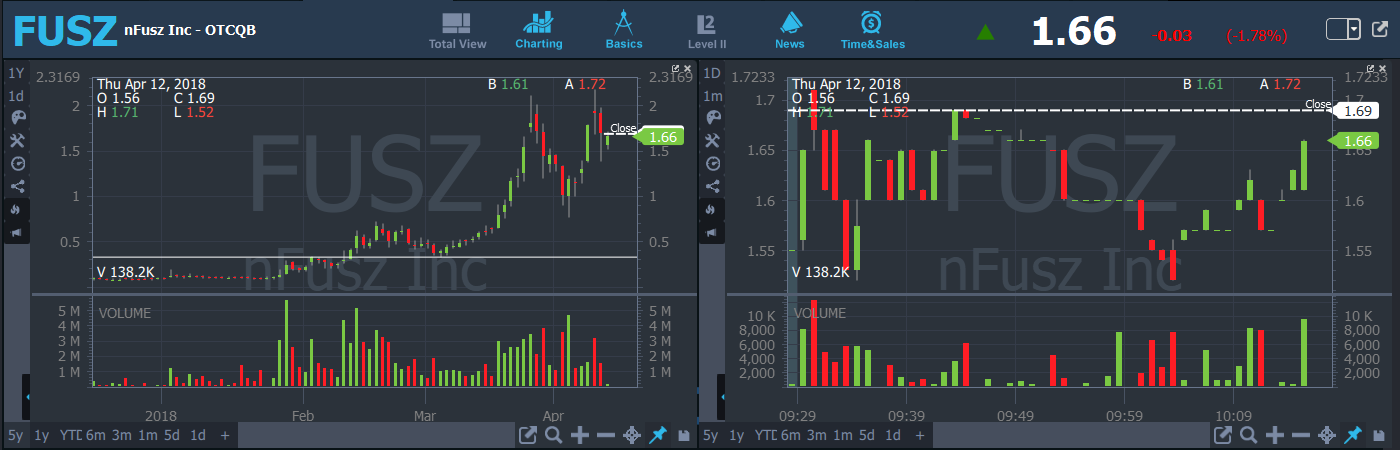The height and width of the screenshot is (450, 1400).
Task: Open the News feed
Action: [790, 31]
